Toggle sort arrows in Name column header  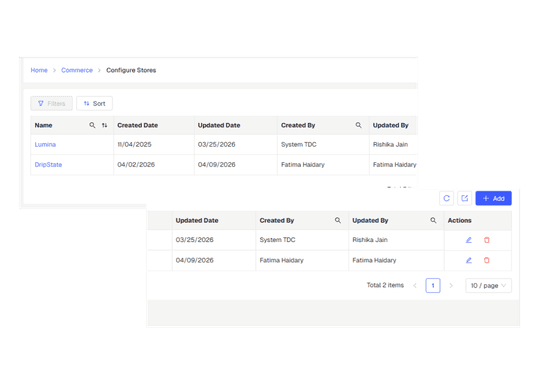click(104, 125)
